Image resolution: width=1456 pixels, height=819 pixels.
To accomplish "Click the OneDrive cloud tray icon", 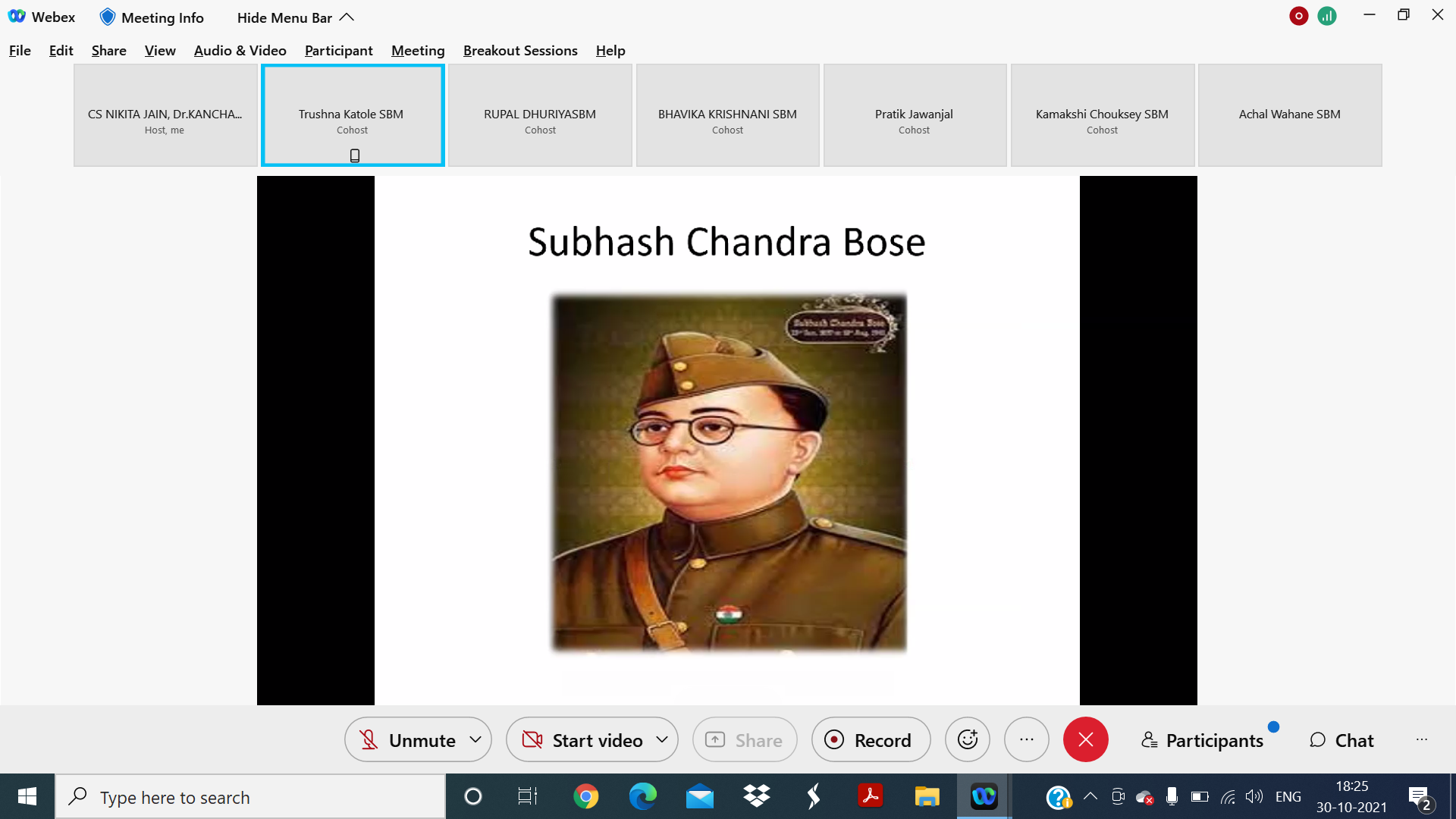I will coord(1144,797).
